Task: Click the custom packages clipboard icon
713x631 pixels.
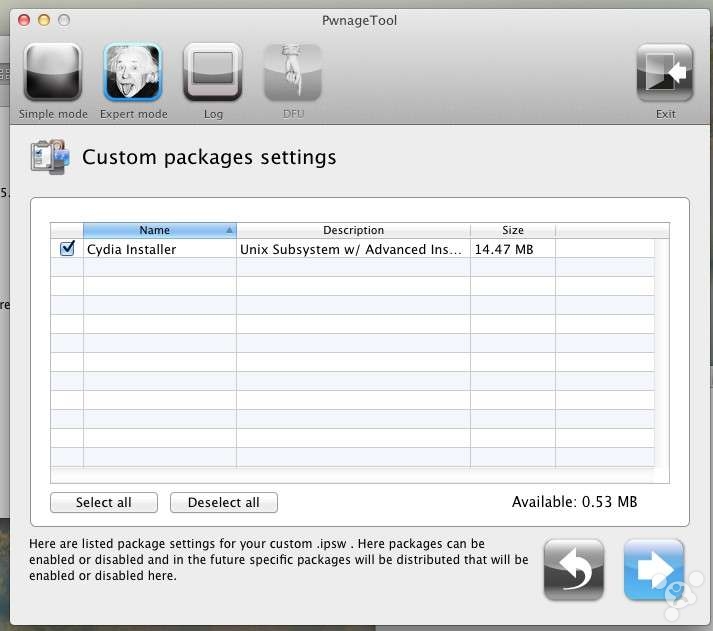Action: pos(50,157)
